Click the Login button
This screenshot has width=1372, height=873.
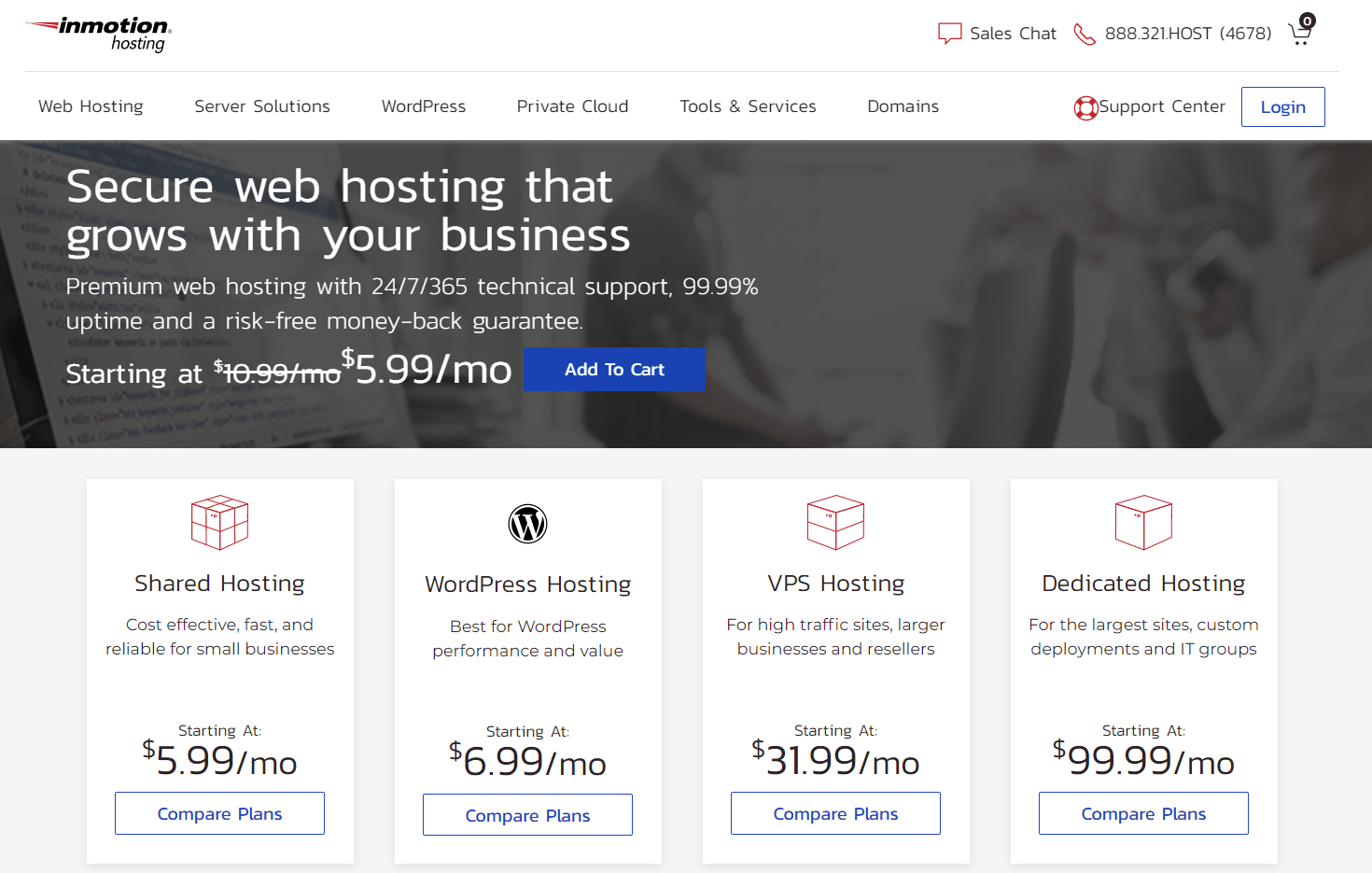click(x=1282, y=106)
